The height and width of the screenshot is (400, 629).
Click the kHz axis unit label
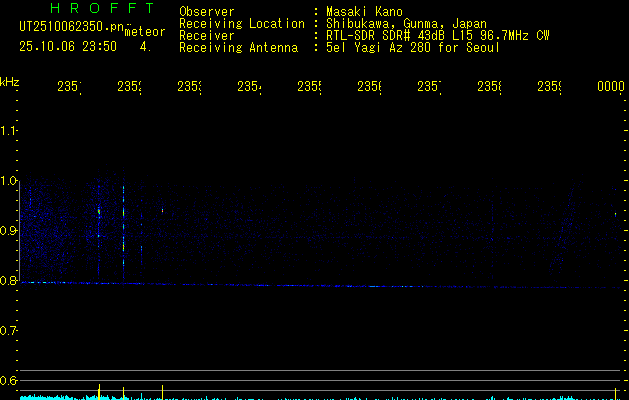pos(10,82)
